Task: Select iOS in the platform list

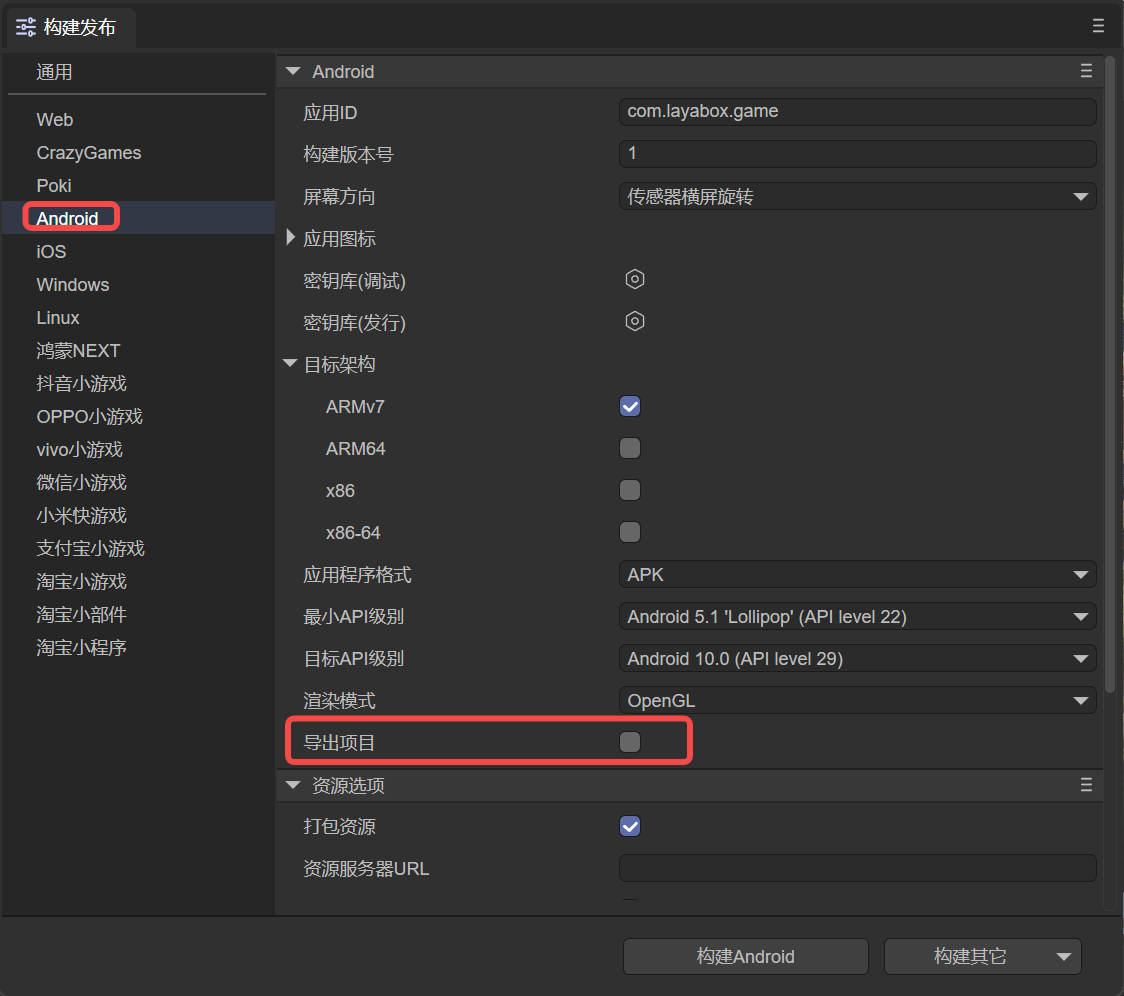Action: coord(51,251)
